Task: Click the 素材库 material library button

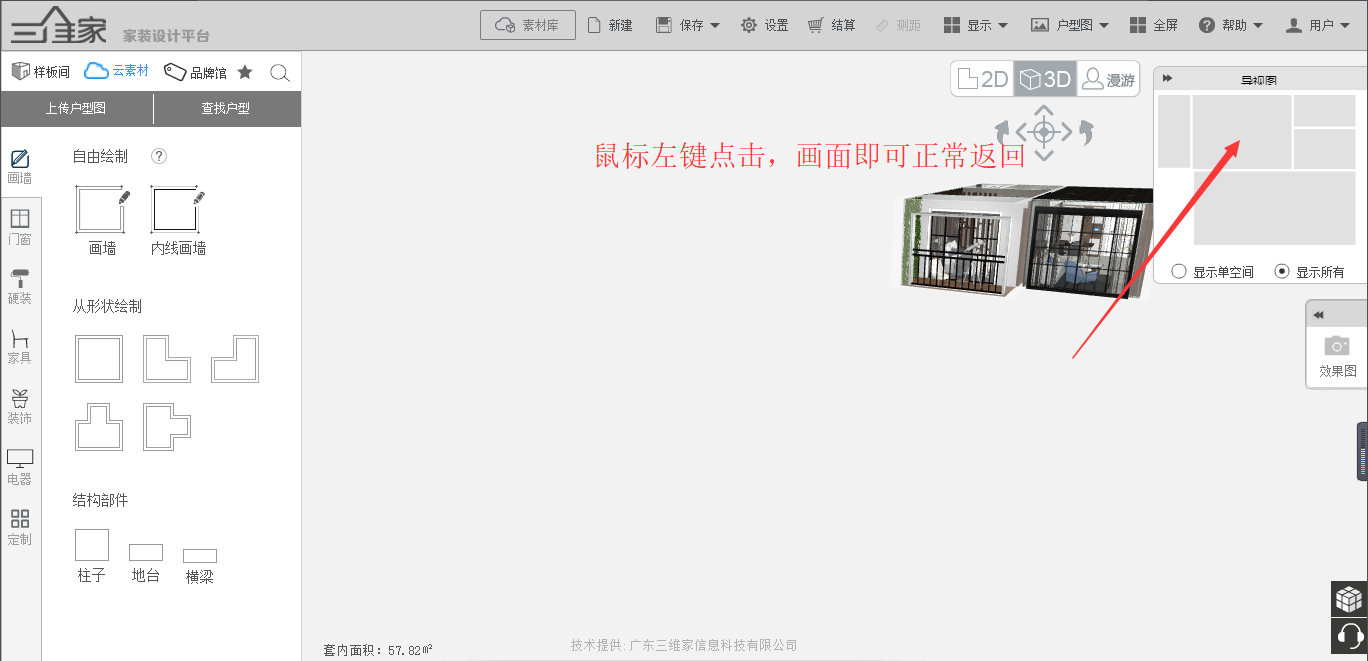Action: (528, 25)
